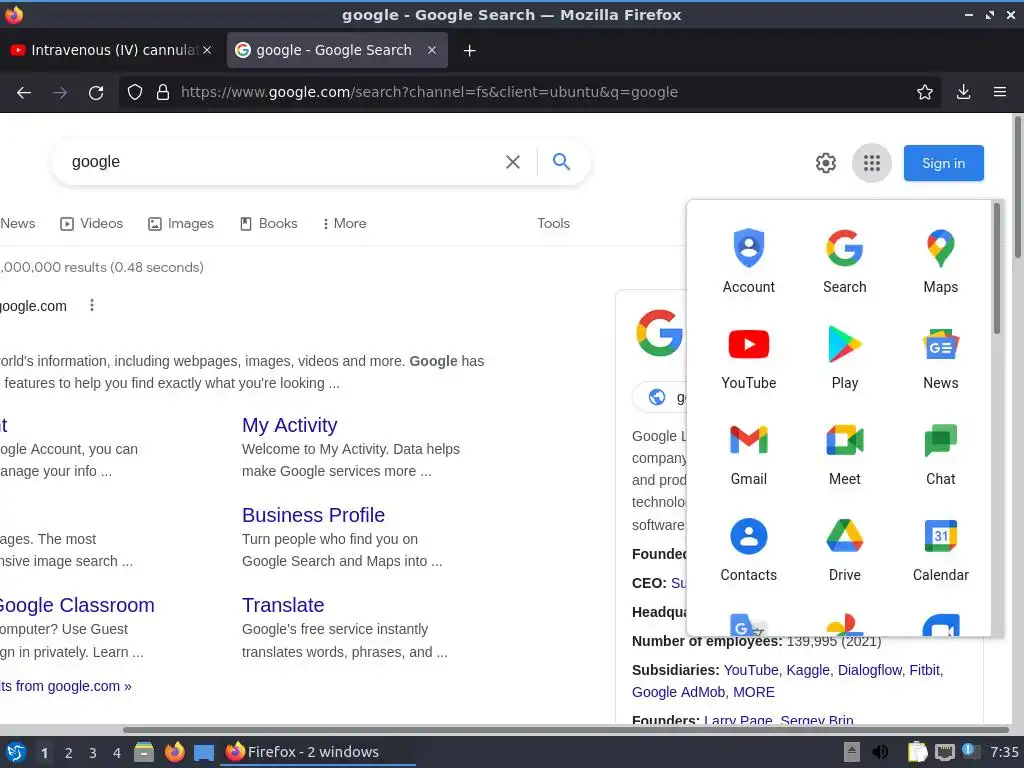This screenshot has height=768, width=1024.
Task: Click into the google search input field
Action: [x=281, y=161]
